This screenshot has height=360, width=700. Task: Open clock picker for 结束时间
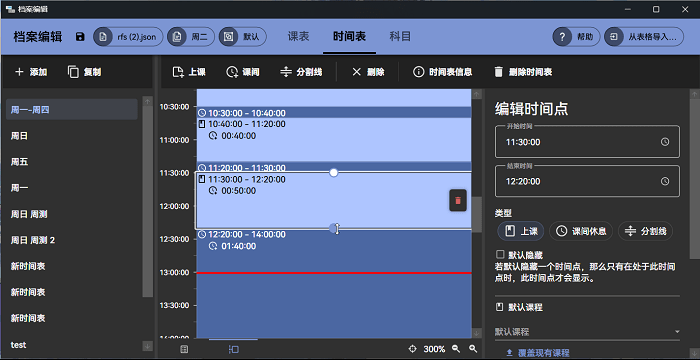point(665,181)
